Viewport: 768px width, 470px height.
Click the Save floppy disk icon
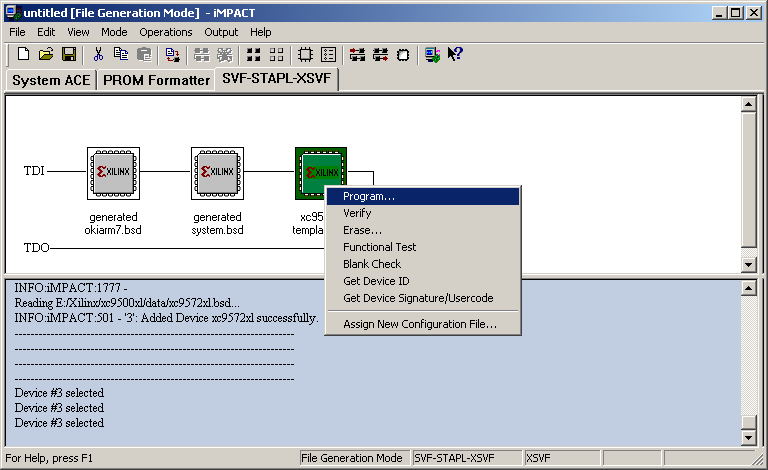pyautogui.click(x=69, y=54)
